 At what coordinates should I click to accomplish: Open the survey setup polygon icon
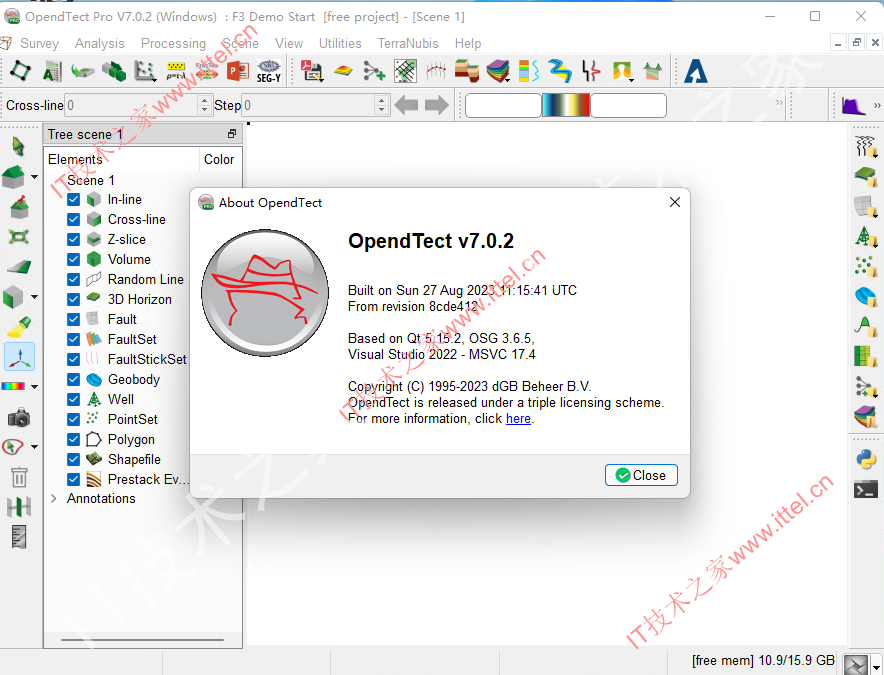[20, 71]
